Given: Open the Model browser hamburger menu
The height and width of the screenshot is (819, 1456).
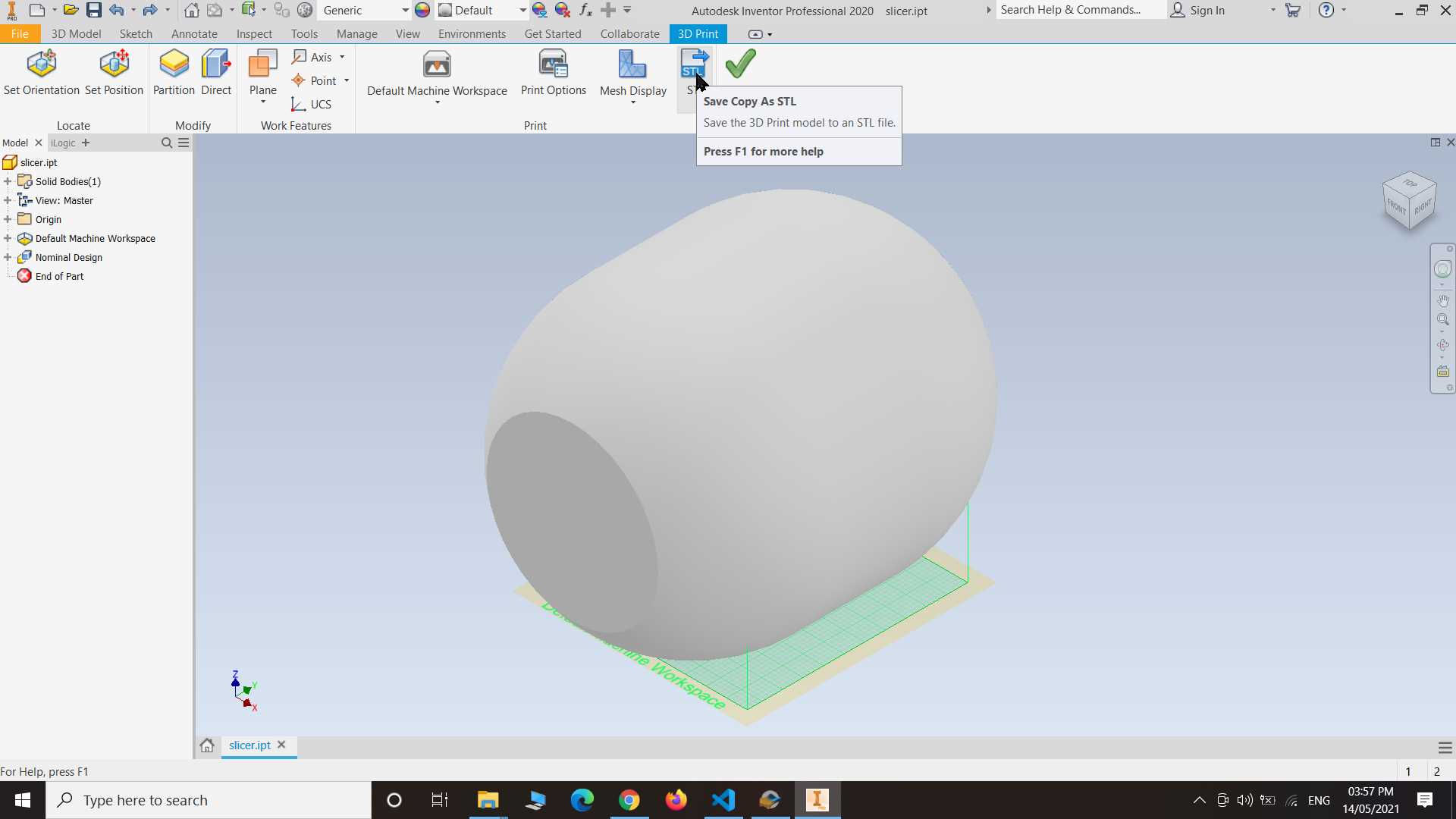Looking at the screenshot, I should point(184,143).
